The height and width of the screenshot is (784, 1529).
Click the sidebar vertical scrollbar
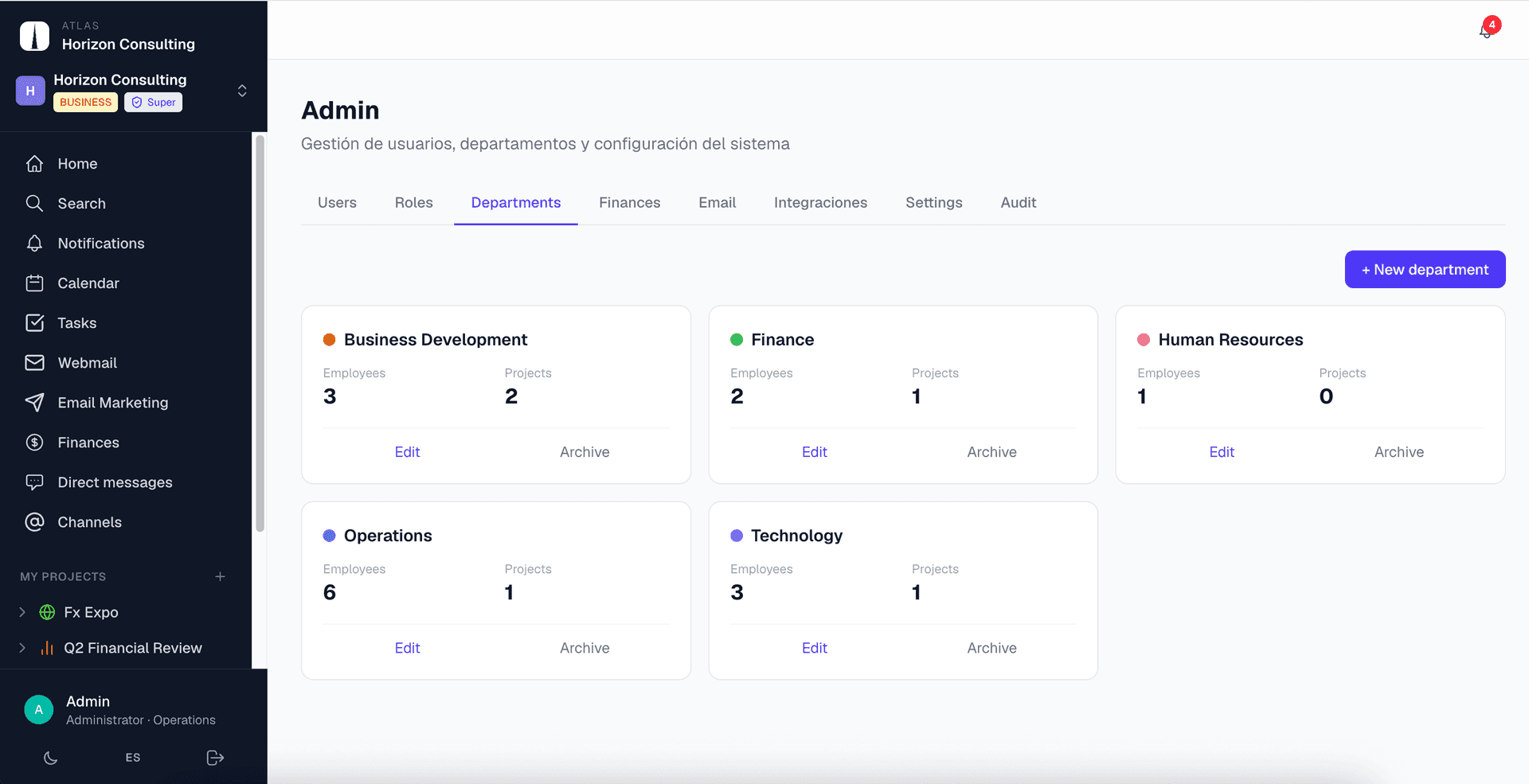coord(260,334)
